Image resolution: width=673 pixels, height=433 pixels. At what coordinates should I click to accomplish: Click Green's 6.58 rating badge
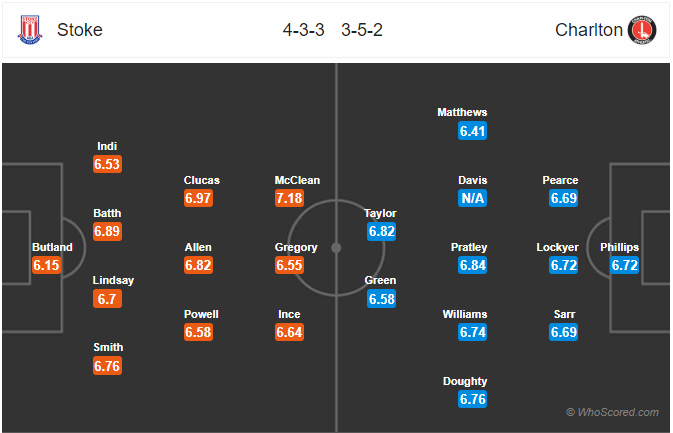click(382, 299)
